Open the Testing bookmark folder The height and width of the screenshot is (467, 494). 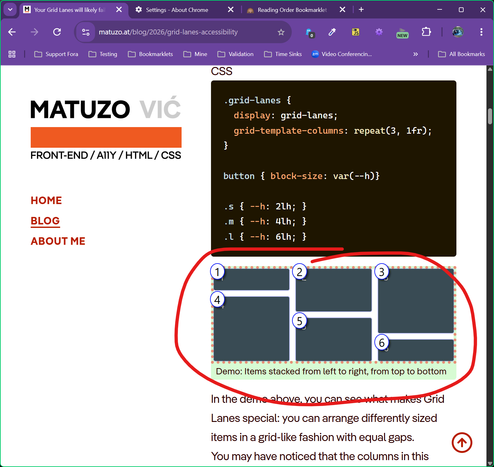tap(103, 54)
